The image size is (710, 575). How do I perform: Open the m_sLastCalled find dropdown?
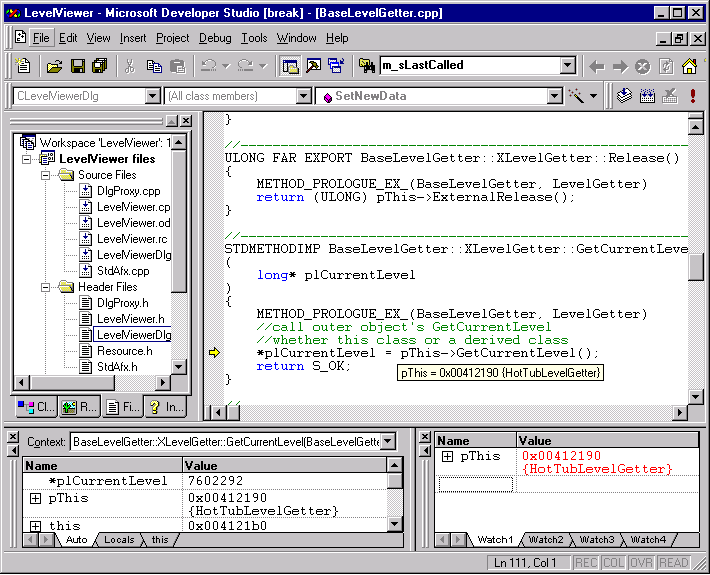coord(567,66)
